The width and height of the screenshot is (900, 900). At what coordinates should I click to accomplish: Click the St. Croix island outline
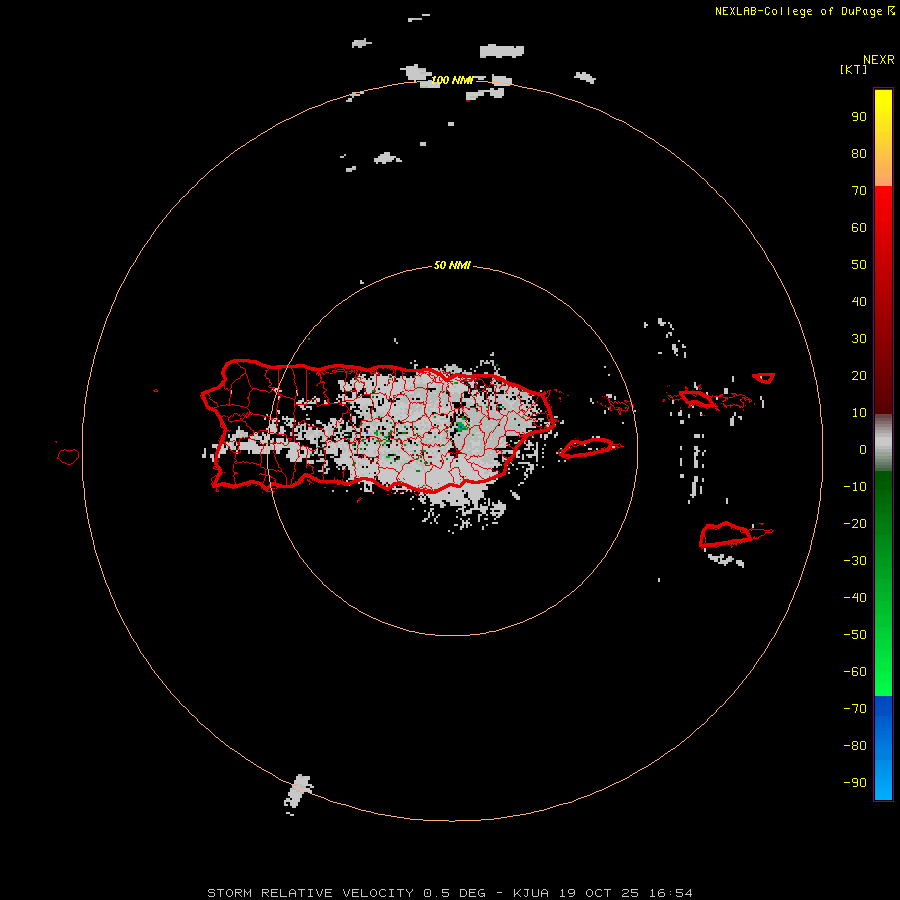tap(727, 534)
